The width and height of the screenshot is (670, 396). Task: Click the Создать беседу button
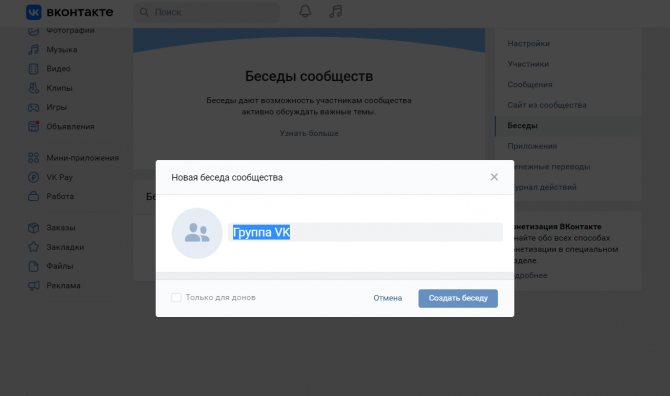tap(458, 298)
